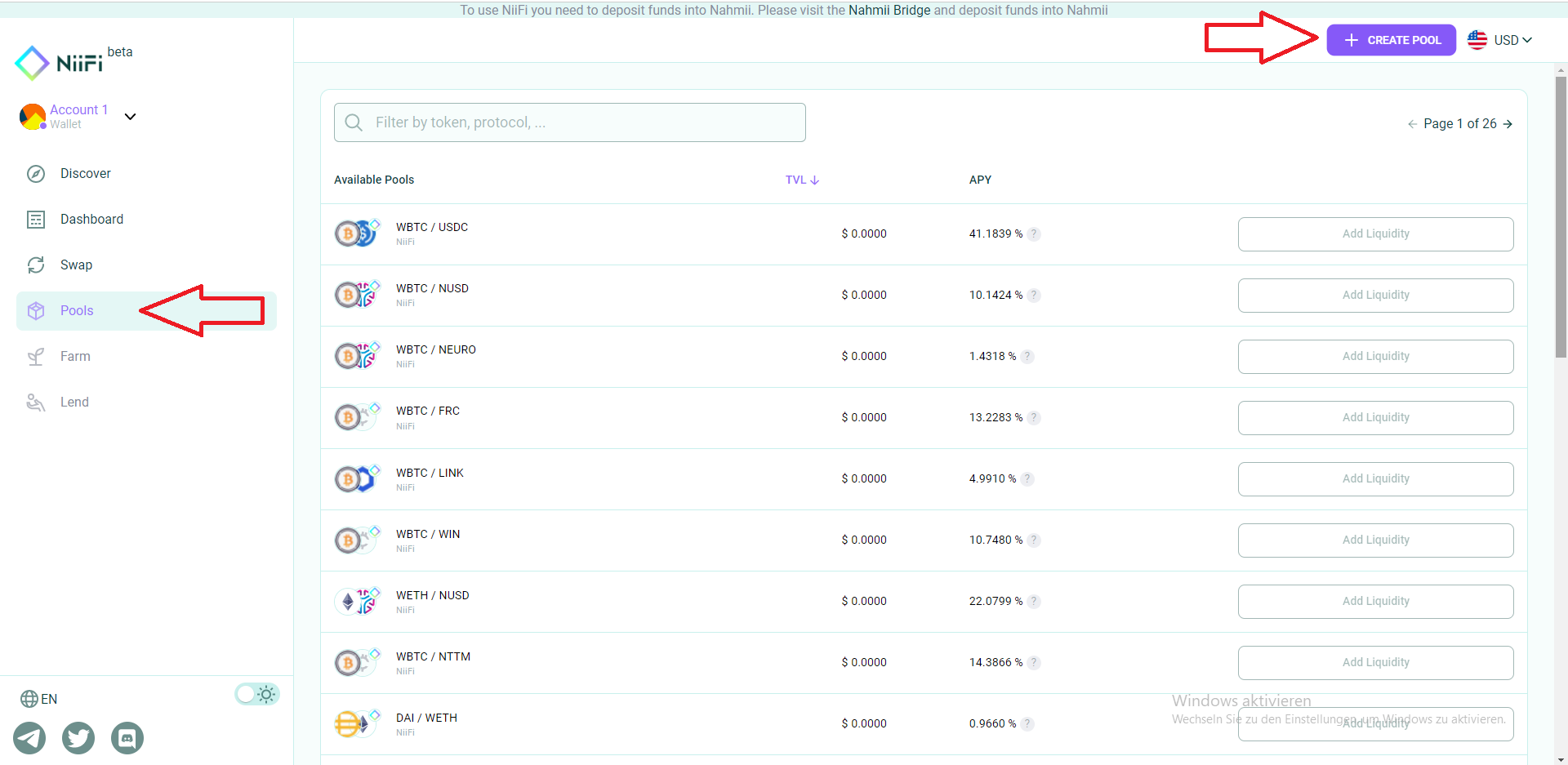Follow the Nahmii Bridge link
1568x765 pixels.
(889, 10)
